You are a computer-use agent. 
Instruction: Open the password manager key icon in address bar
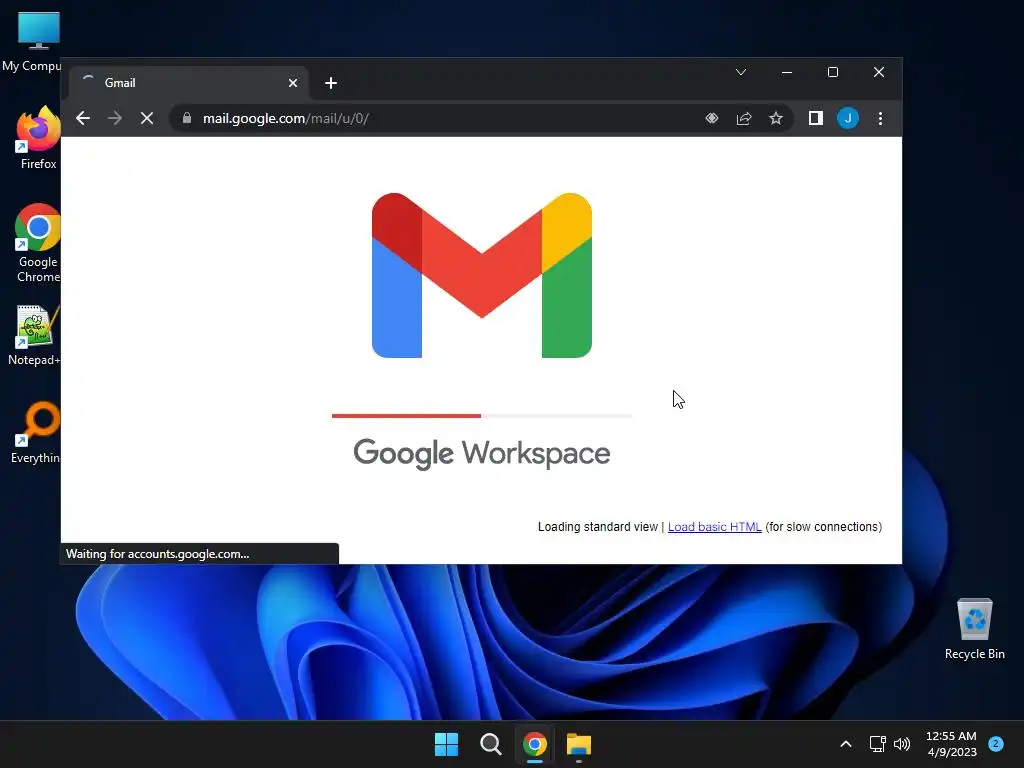(x=712, y=118)
